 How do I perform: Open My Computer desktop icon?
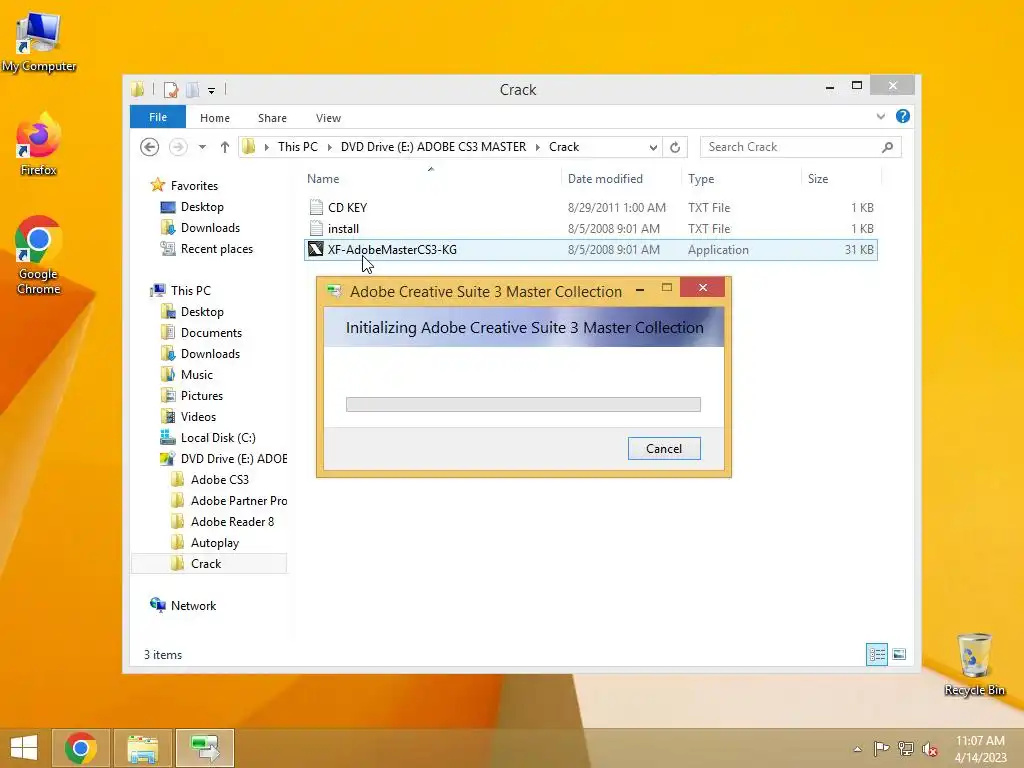39,42
